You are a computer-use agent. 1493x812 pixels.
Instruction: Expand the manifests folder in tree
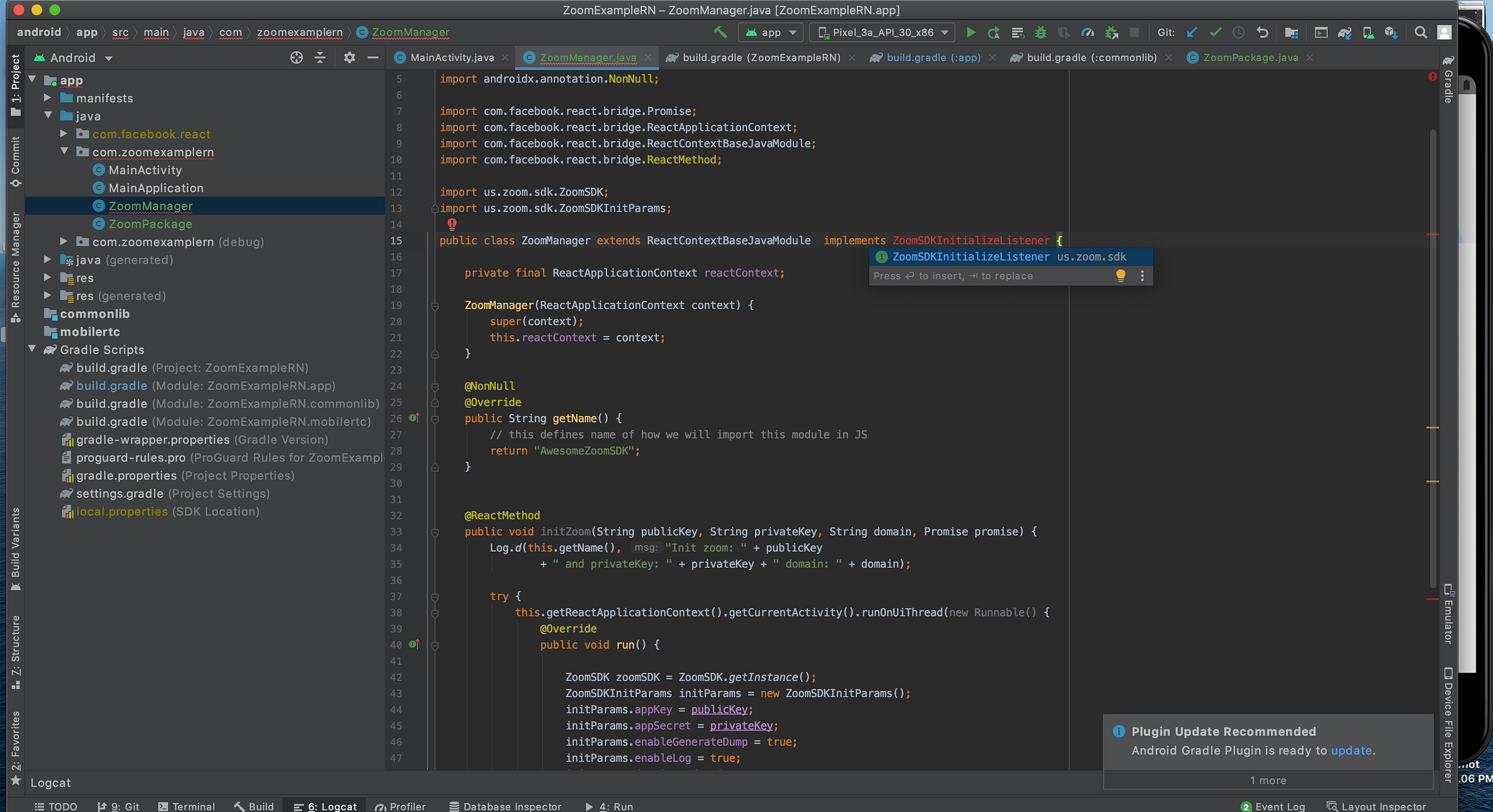[47, 98]
